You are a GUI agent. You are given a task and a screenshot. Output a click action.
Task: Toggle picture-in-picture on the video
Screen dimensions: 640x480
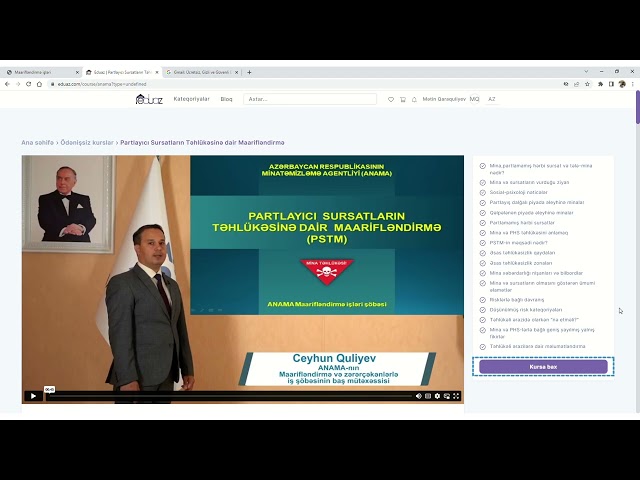click(x=447, y=396)
